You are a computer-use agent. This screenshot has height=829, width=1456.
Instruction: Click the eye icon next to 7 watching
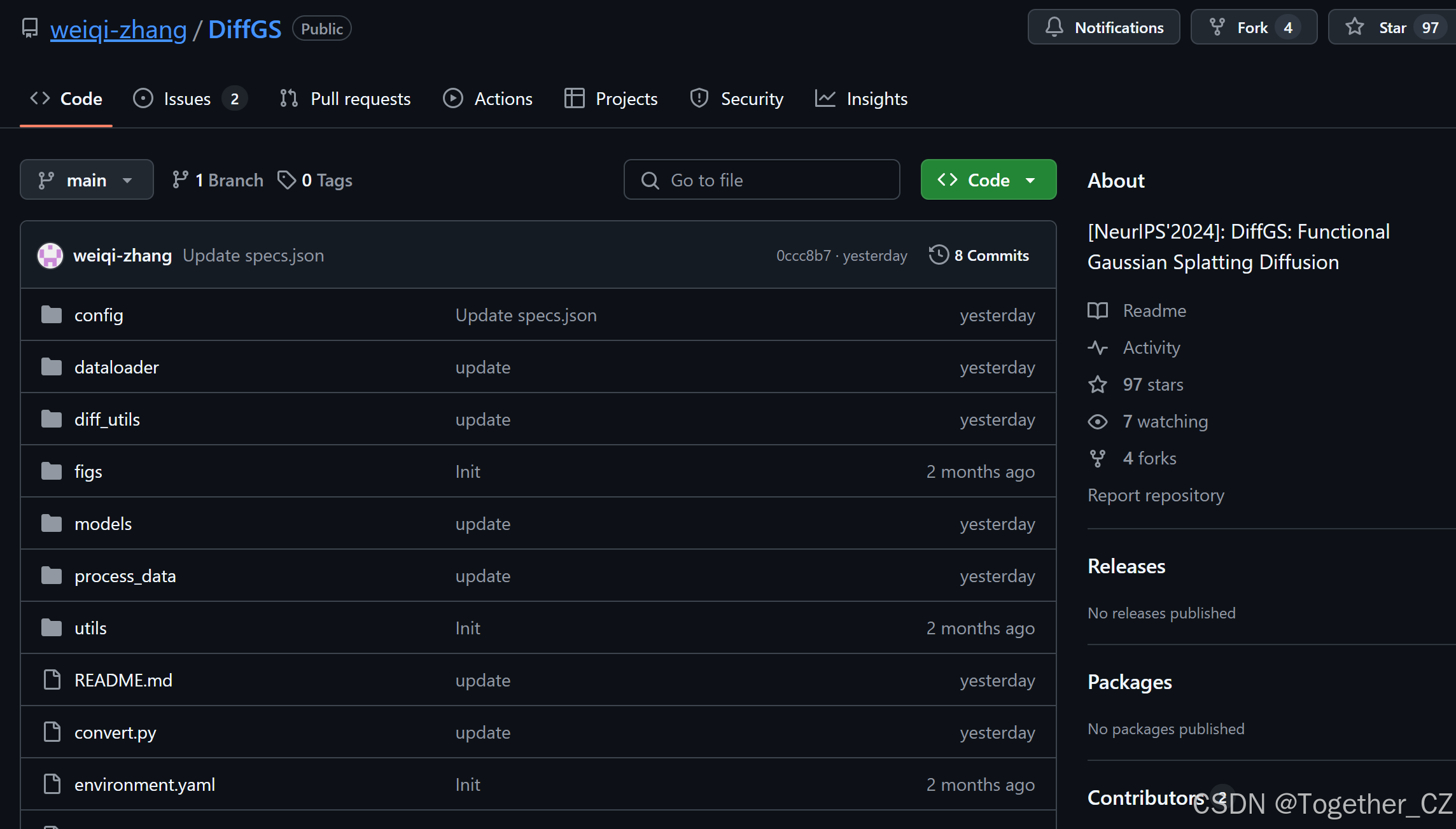pyautogui.click(x=1098, y=421)
